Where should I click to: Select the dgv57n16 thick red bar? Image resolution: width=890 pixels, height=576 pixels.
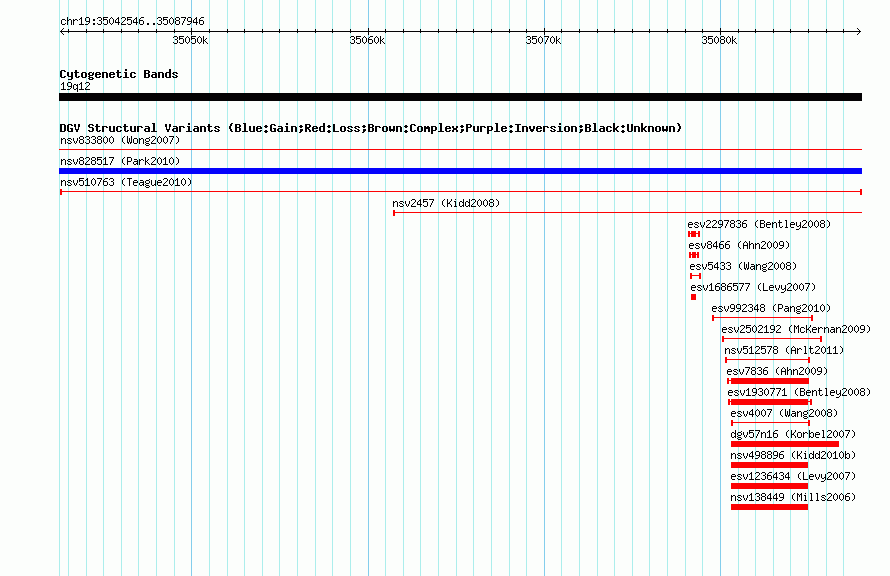(x=785, y=444)
